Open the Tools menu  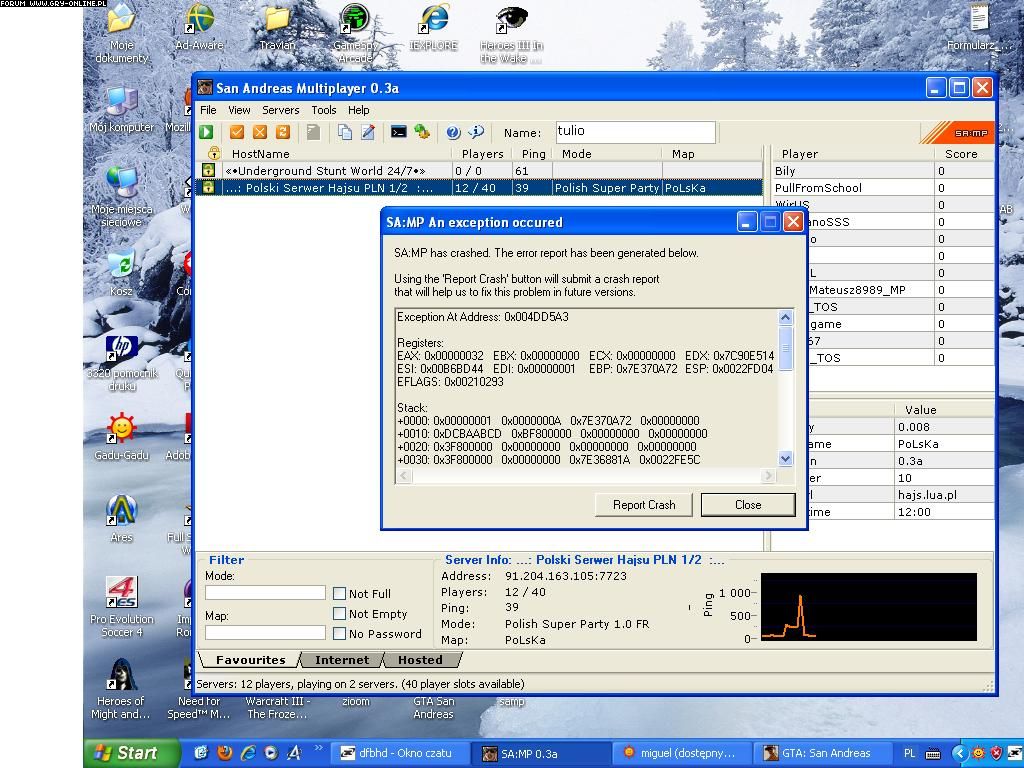[323, 110]
